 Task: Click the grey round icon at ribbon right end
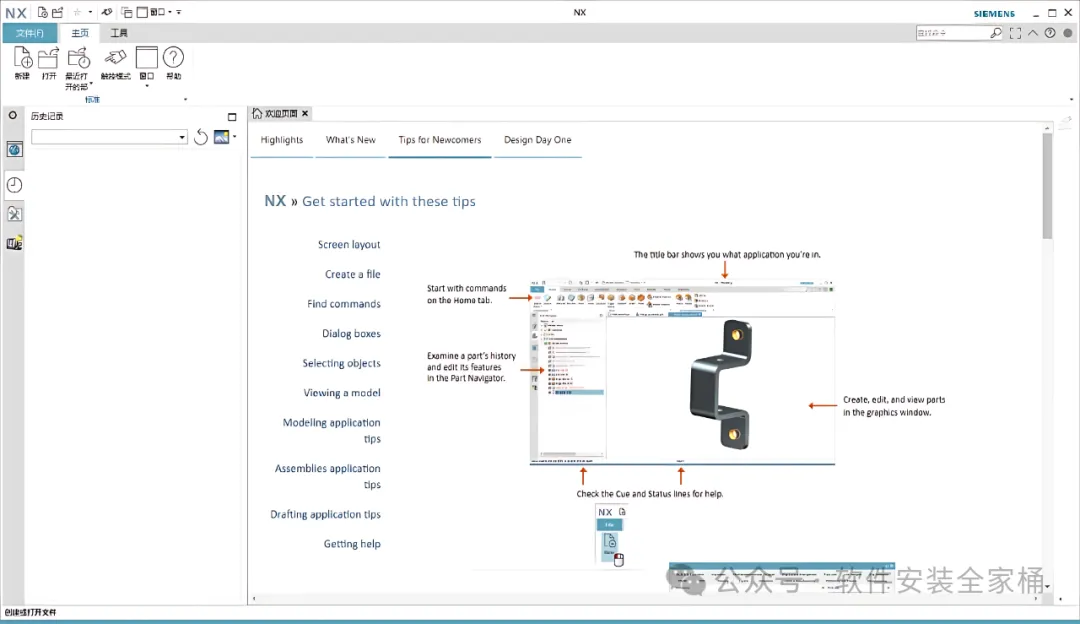[x=1068, y=33]
